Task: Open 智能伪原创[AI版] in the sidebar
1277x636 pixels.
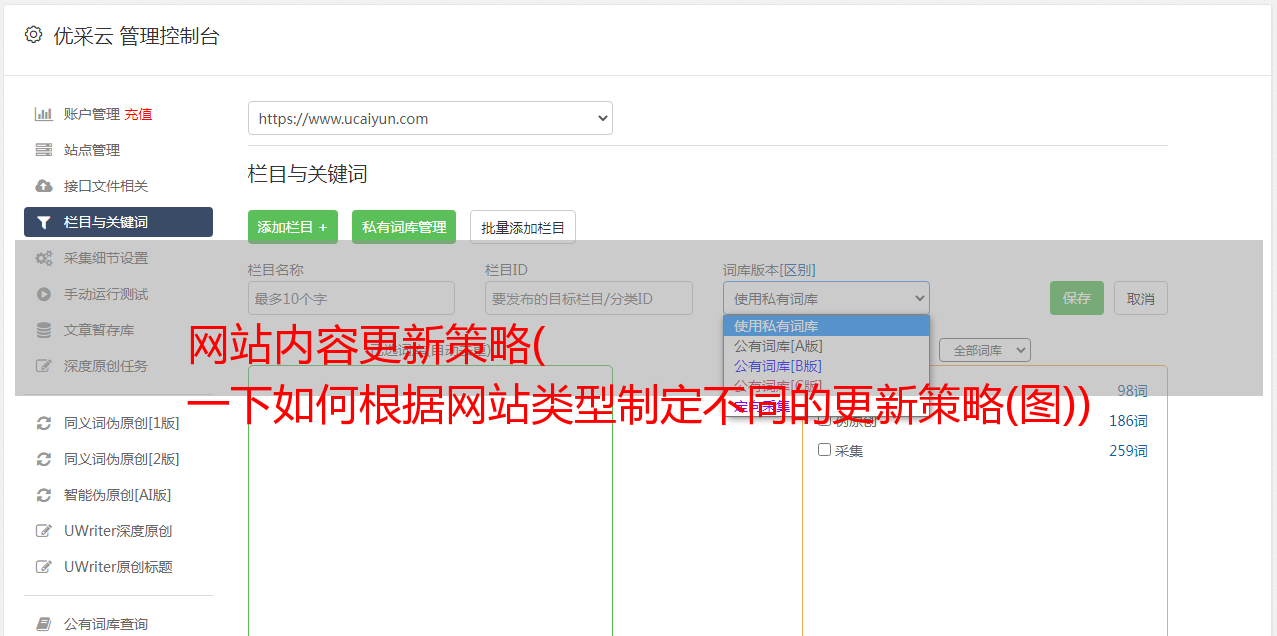Action: pyautogui.click(x=118, y=495)
